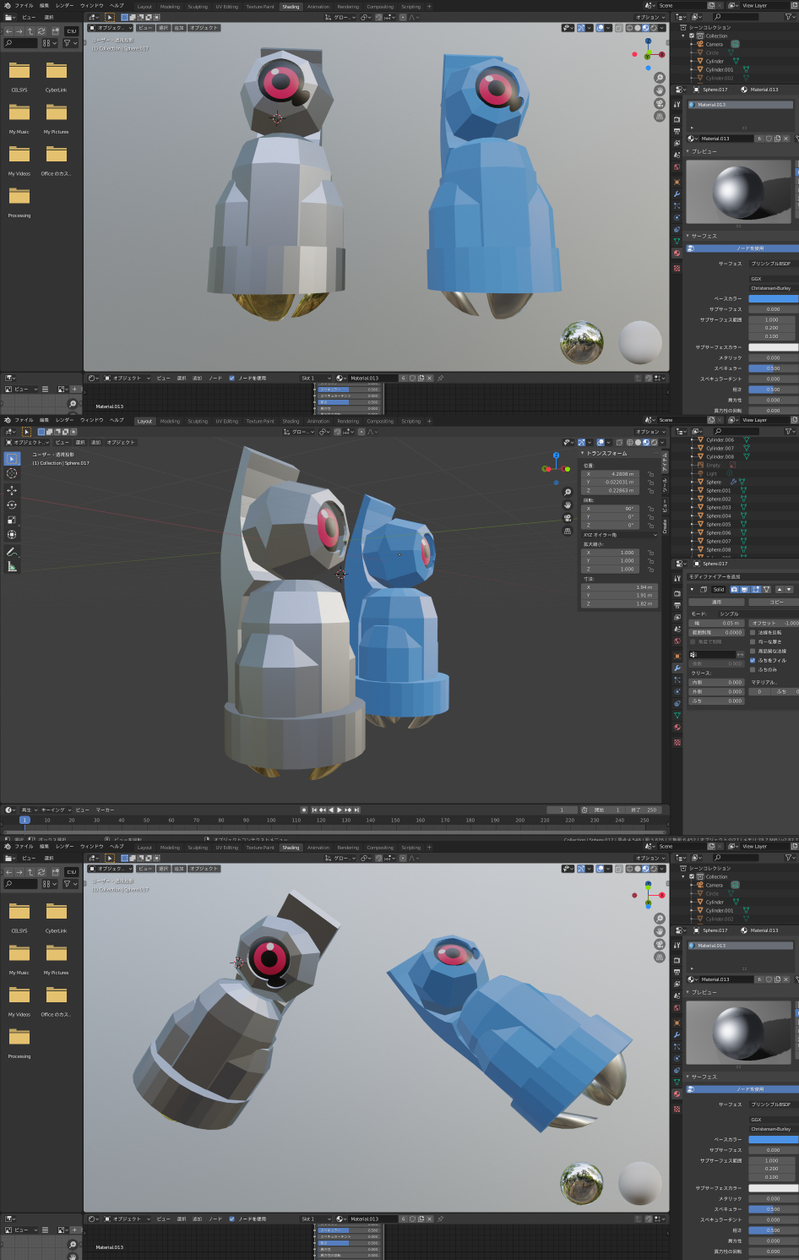
Task: Collapse the Solid modifier panel with its triangle
Action: tap(692, 589)
